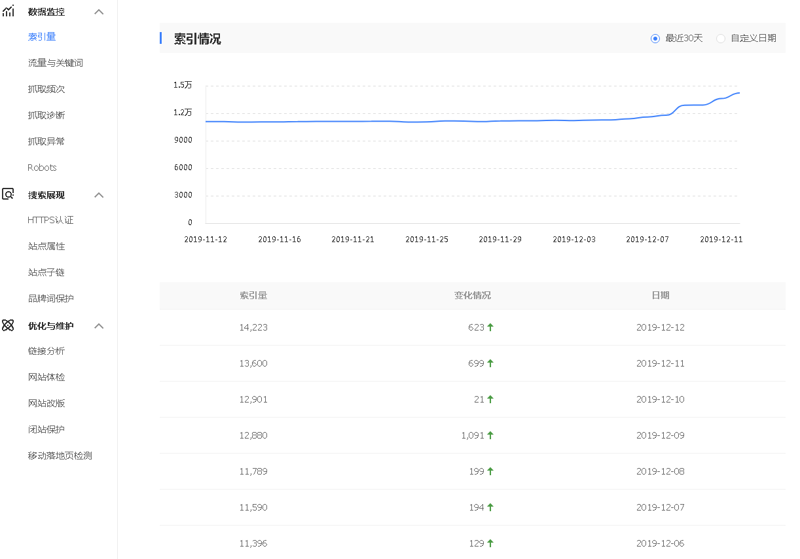
Task: Click the 日期 column header
Action: click(660, 295)
